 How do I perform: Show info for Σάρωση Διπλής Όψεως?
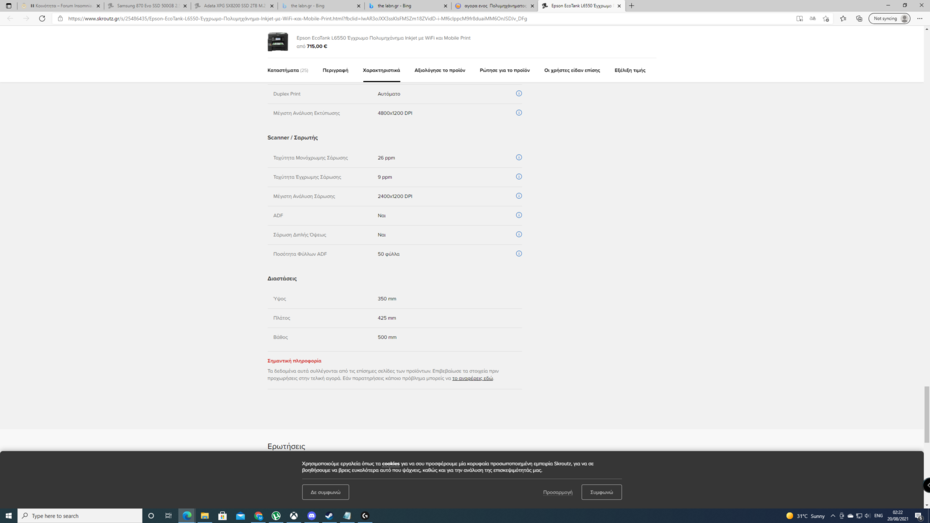[x=518, y=234]
